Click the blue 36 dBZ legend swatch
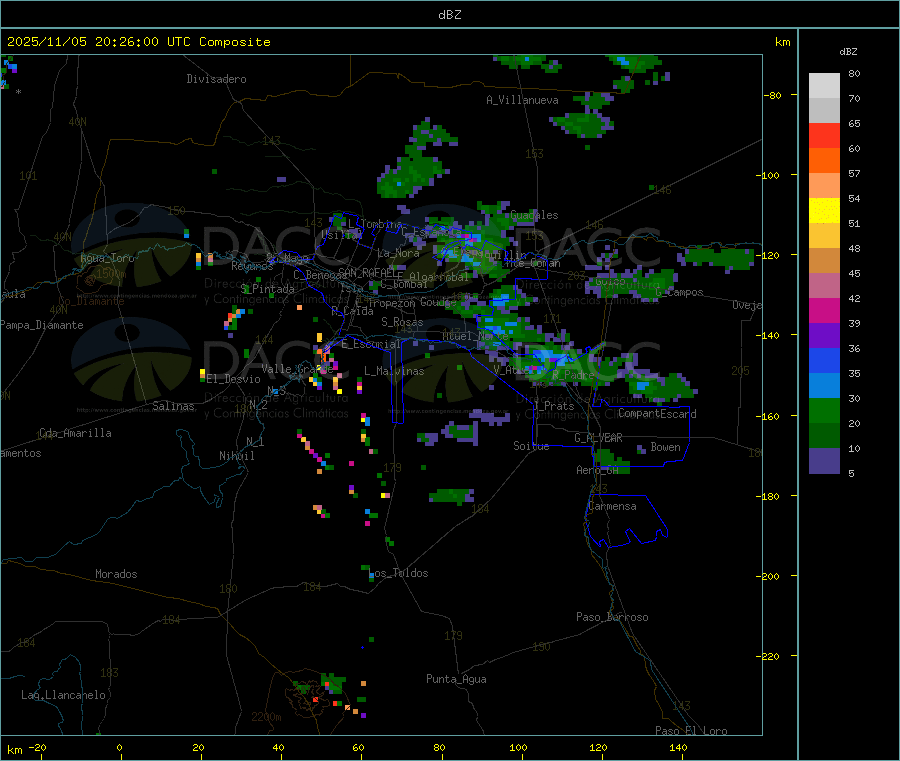Image resolution: width=900 pixels, height=761 pixels. point(824,360)
